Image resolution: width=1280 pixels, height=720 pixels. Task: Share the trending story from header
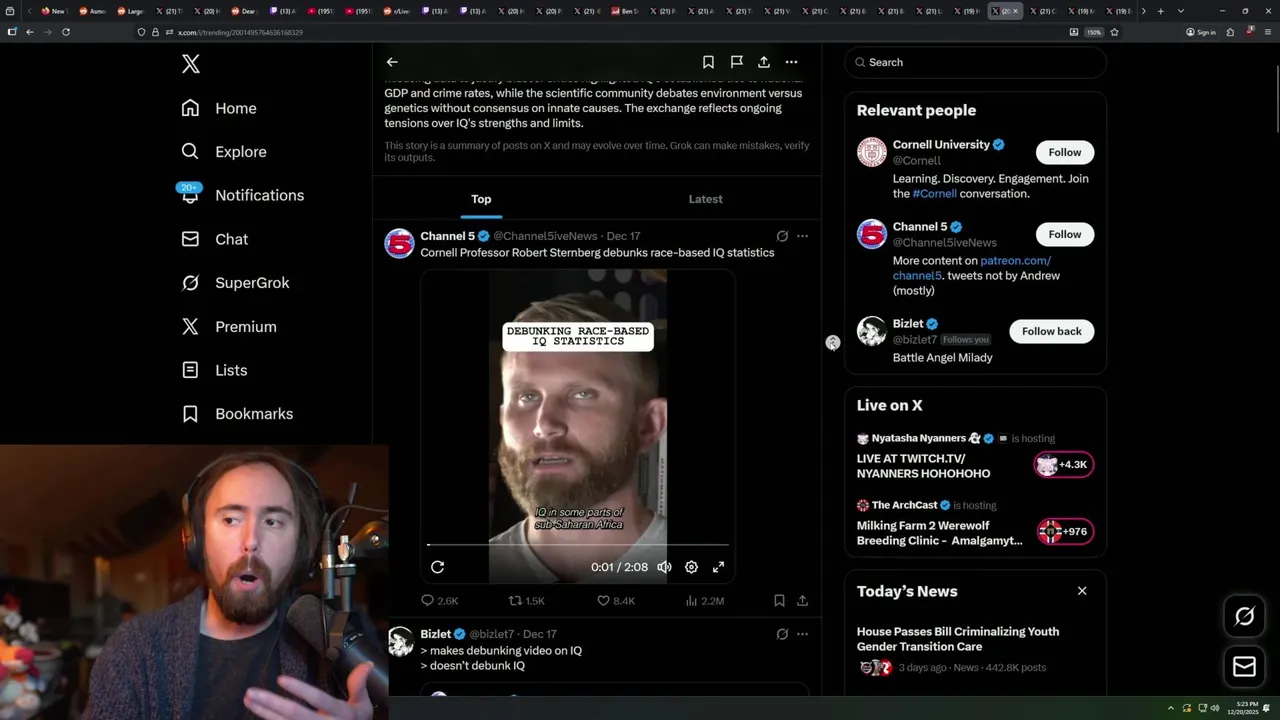point(764,62)
